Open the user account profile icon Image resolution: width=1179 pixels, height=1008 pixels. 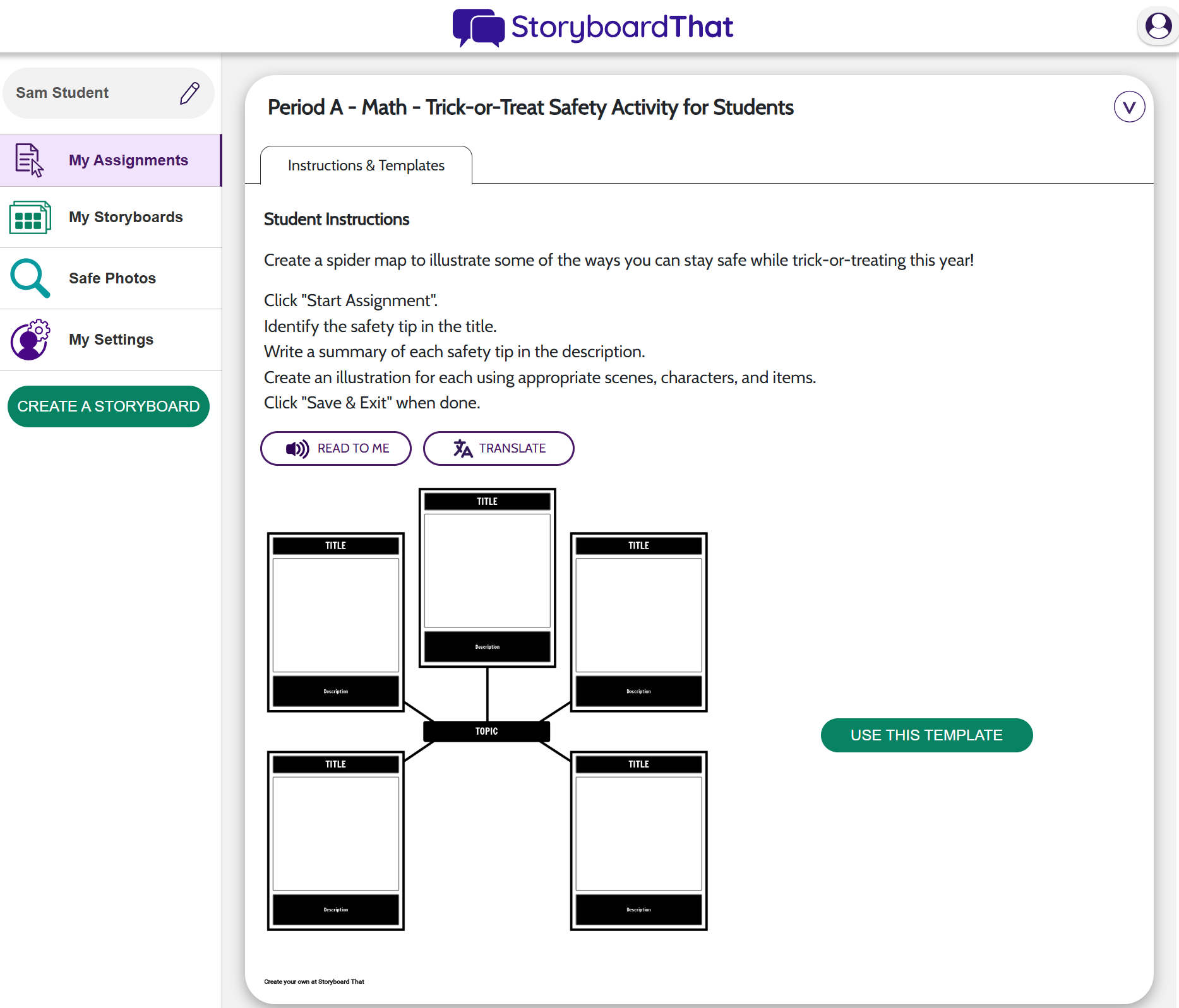coord(1158,27)
